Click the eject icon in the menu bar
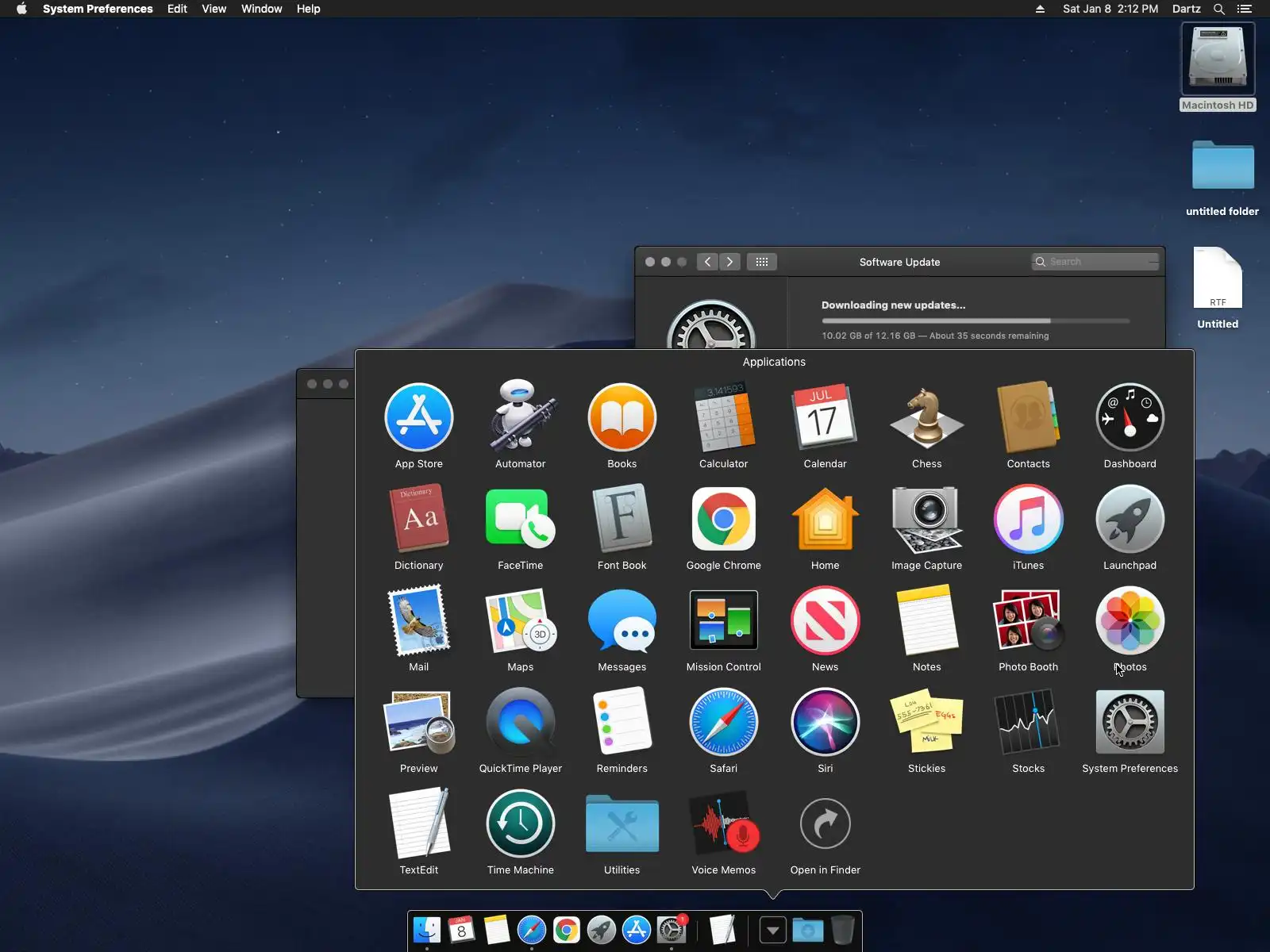Screen dimensions: 1270x952 coord(1040,9)
